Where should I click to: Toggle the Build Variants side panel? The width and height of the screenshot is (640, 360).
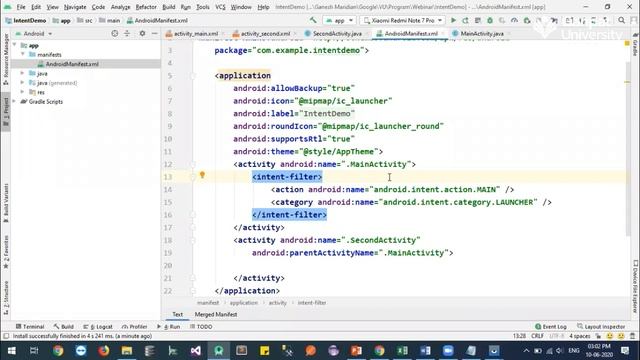(x=6, y=203)
